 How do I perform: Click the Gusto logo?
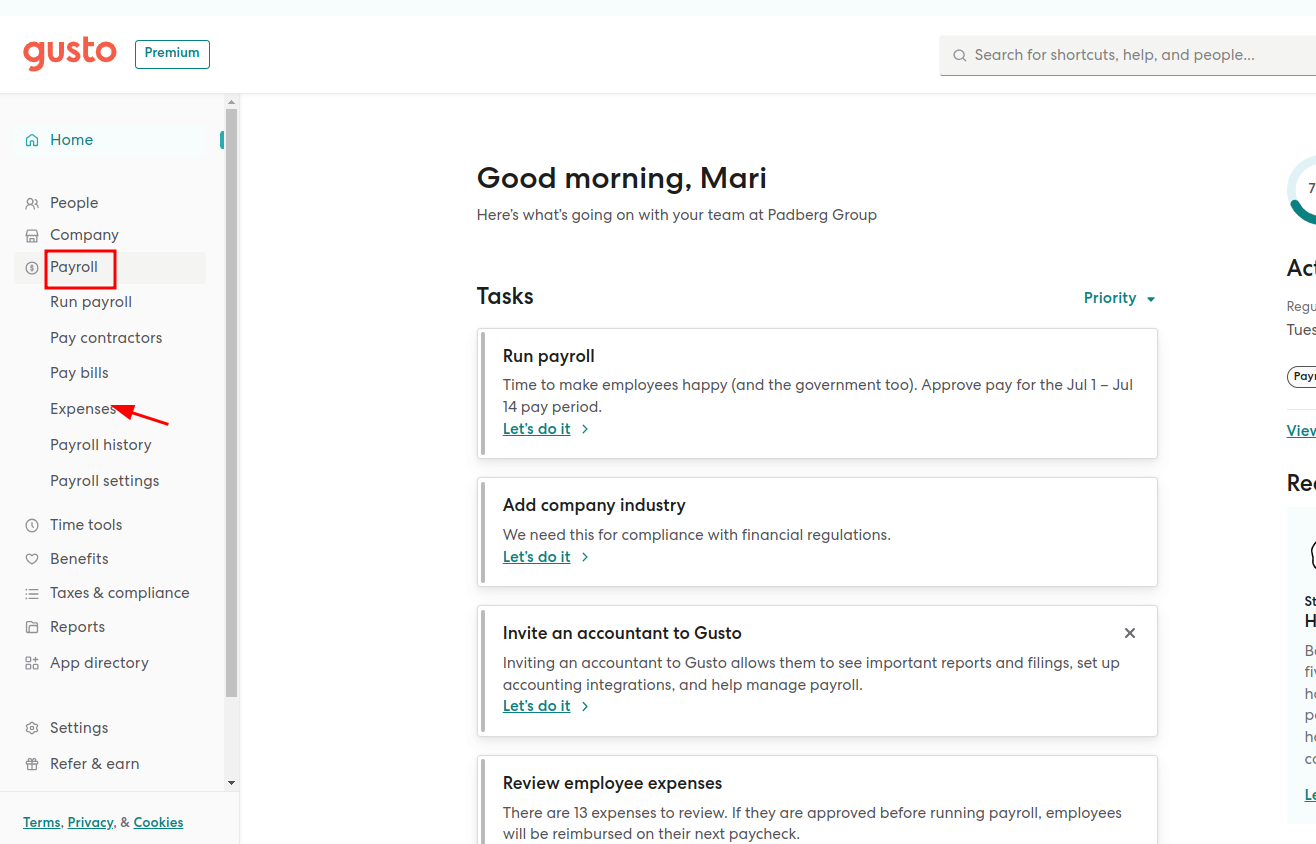(70, 53)
